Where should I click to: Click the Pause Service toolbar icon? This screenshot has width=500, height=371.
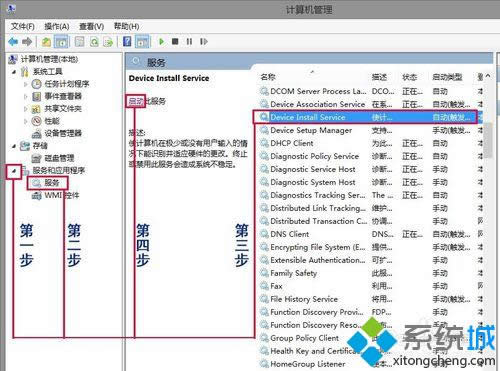[189, 42]
